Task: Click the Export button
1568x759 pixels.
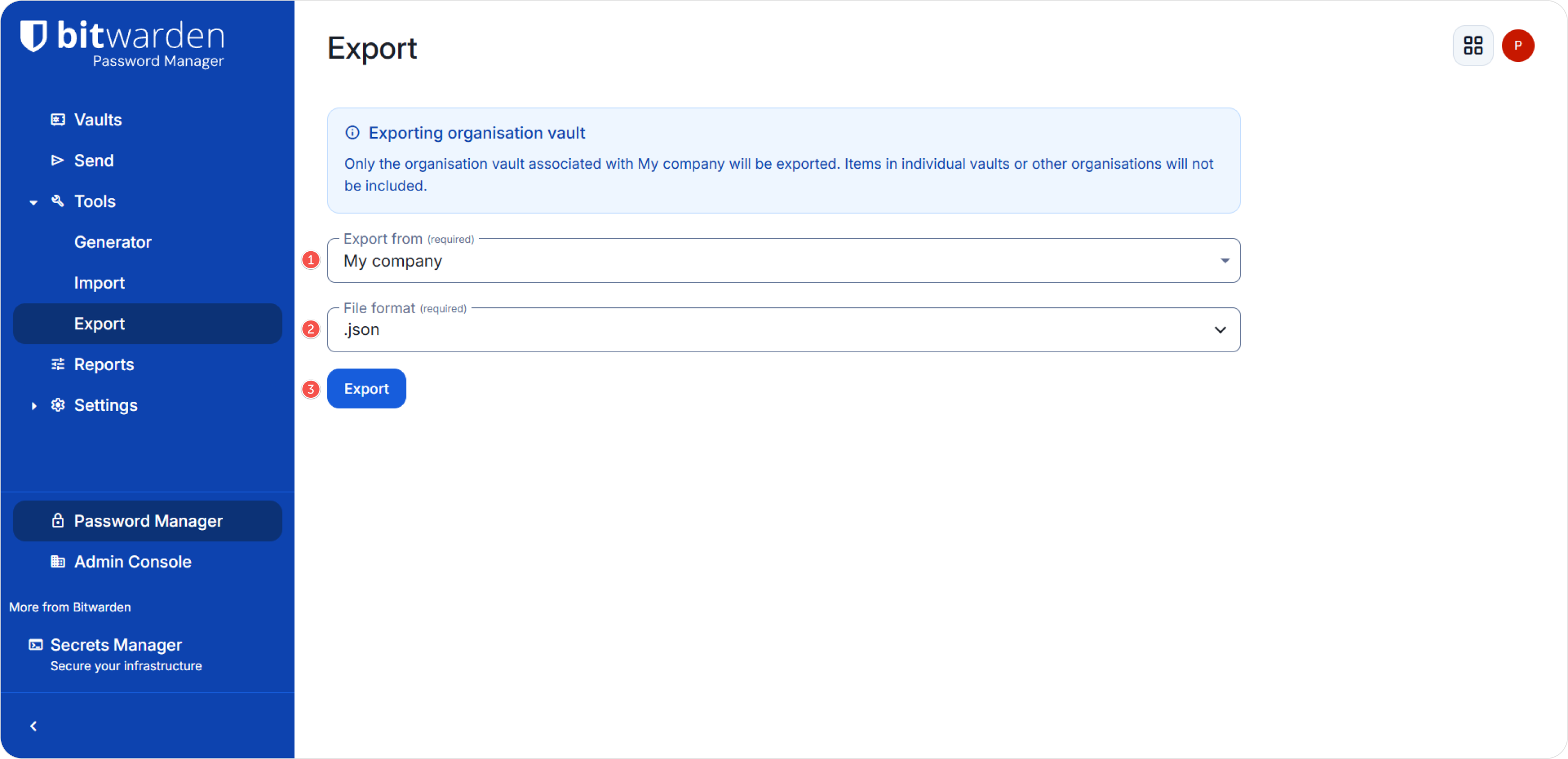Action: tap(366, 388)
